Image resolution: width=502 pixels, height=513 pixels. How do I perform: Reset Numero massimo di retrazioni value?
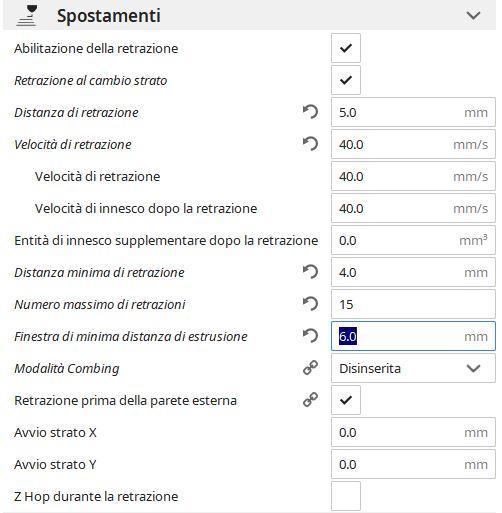310,304
